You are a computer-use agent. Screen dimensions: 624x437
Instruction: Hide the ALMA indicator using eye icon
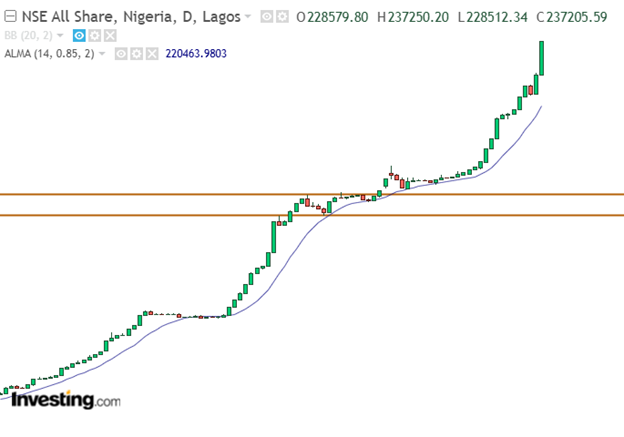click(x=121, y=53)
